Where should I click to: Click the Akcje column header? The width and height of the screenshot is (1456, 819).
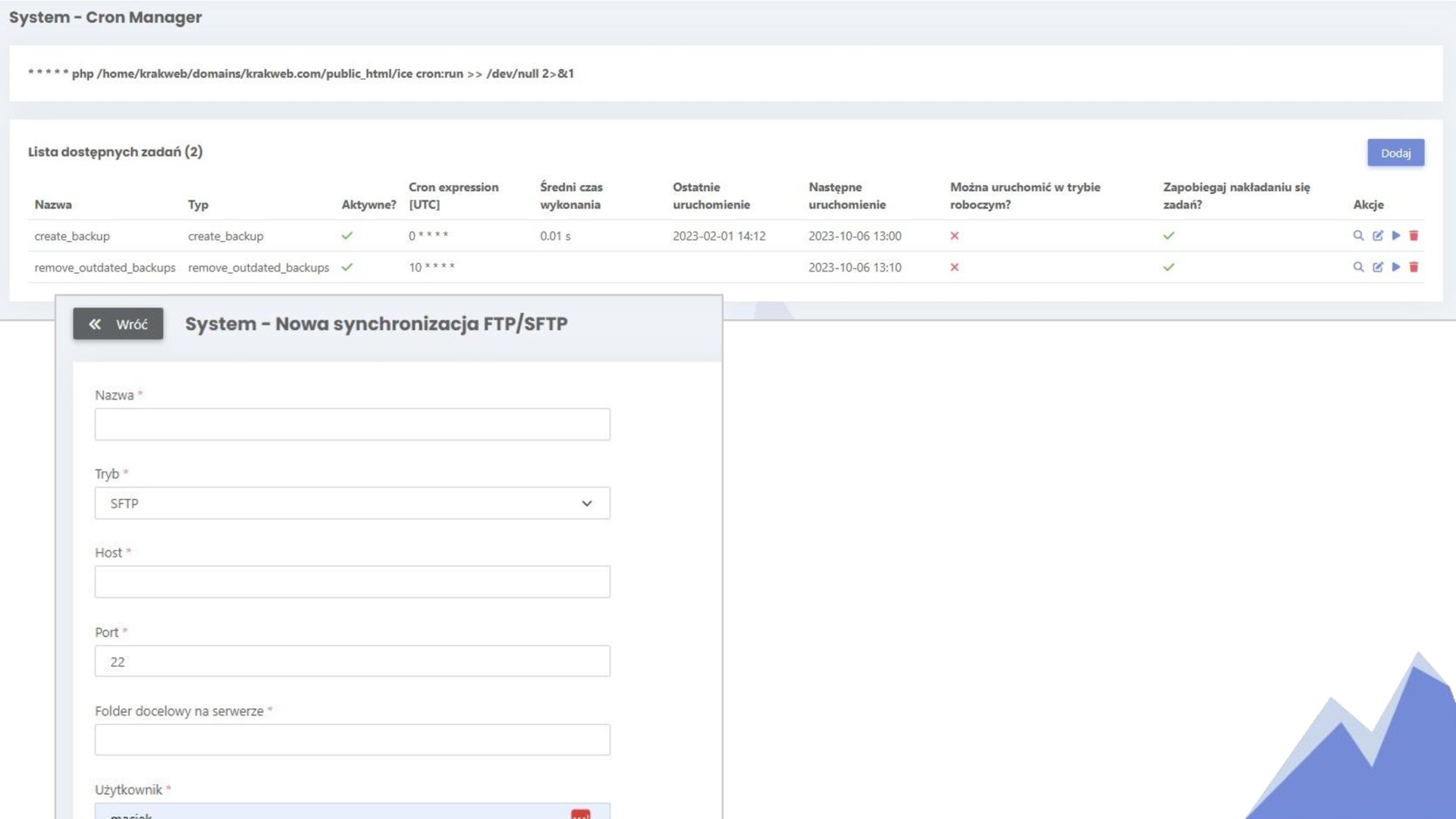tap(1368, 205)
